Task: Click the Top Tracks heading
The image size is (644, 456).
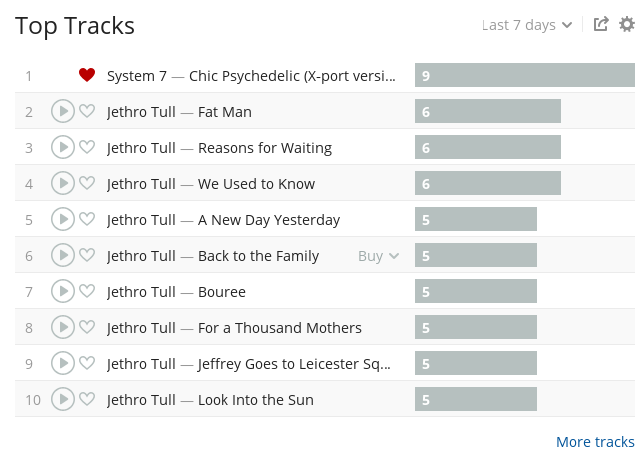Action: pos(75,26)
